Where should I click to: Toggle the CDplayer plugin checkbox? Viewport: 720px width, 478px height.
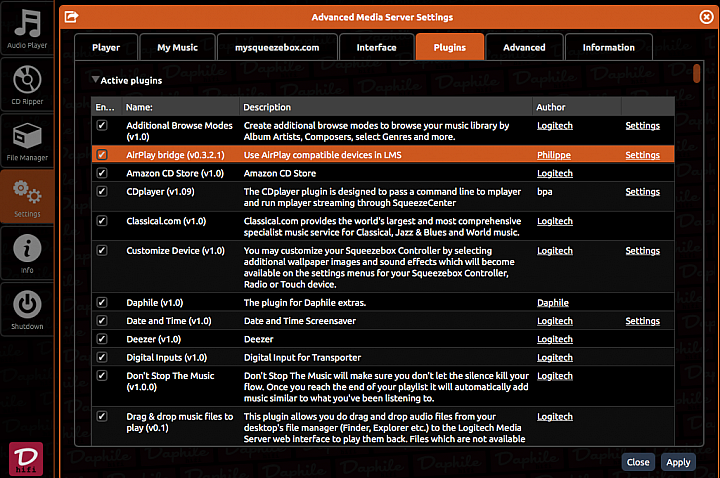(x=102, y=191)
